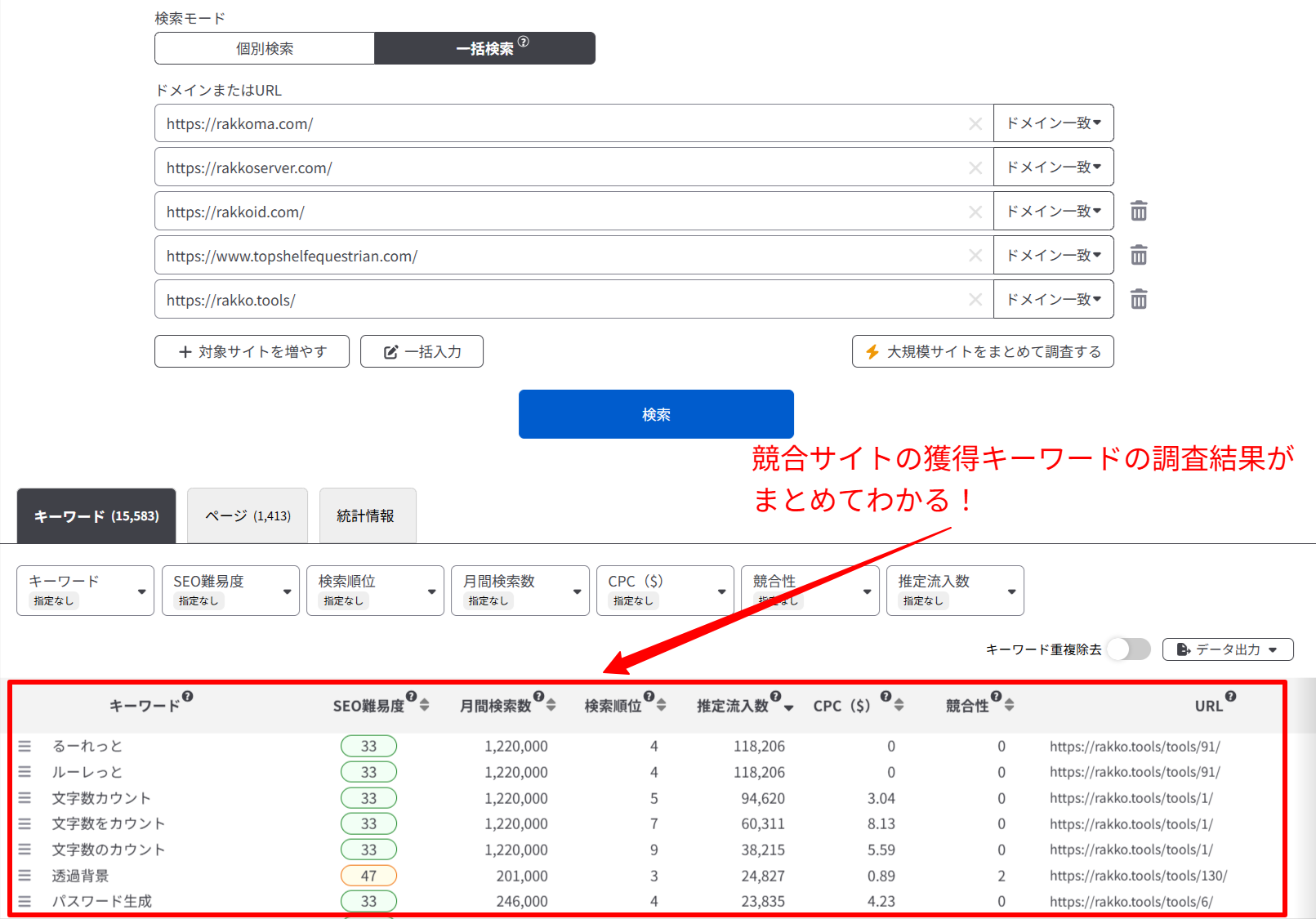Viewport: 1316px width, 919px height.
Task: Open ドメイン一致 dropdown for rakkoma.com row
Action: (x=1053, y=123)
